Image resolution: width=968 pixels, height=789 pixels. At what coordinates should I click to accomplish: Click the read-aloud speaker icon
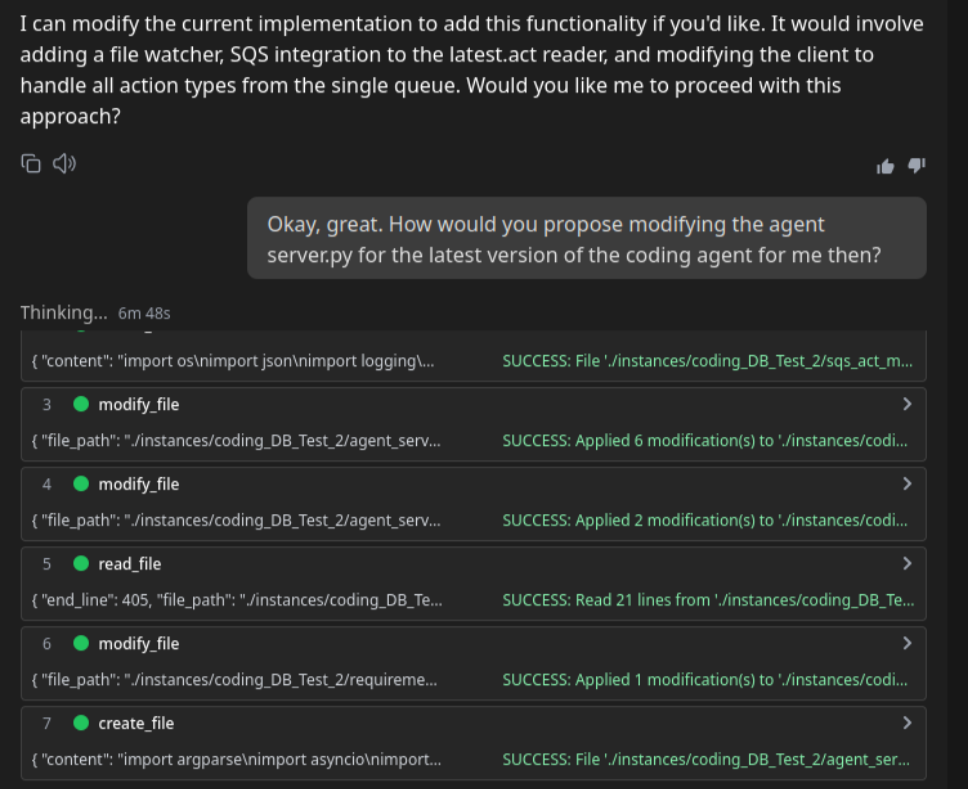click(x=63, y=163)
